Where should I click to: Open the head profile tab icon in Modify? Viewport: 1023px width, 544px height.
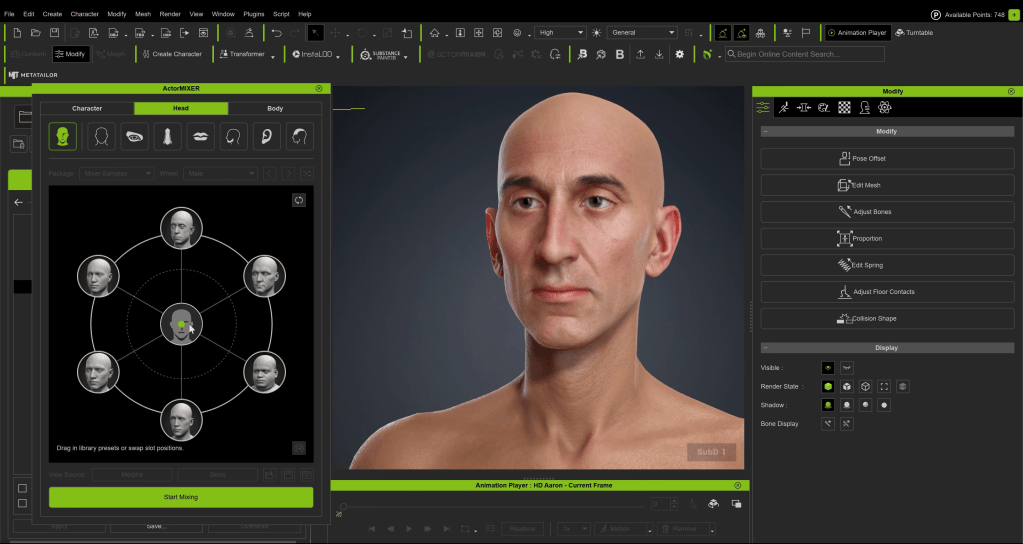[x=864, y=108]
